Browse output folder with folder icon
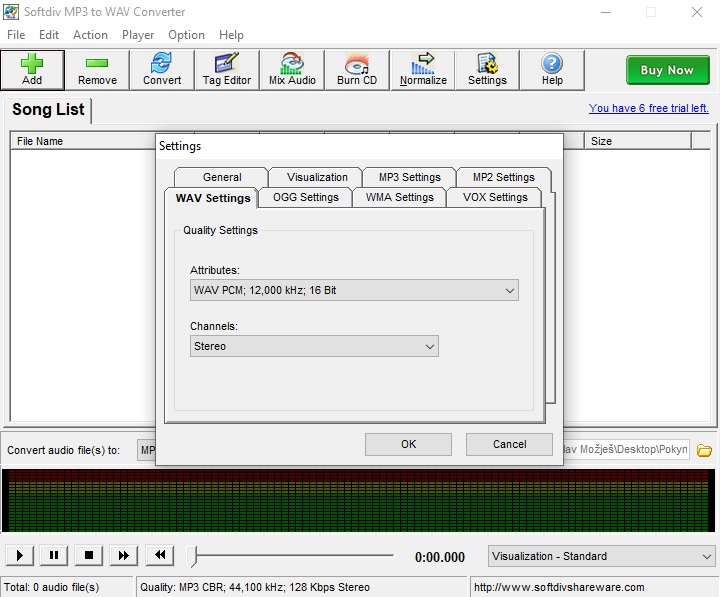Screen dimensions: 722x597 704,450
